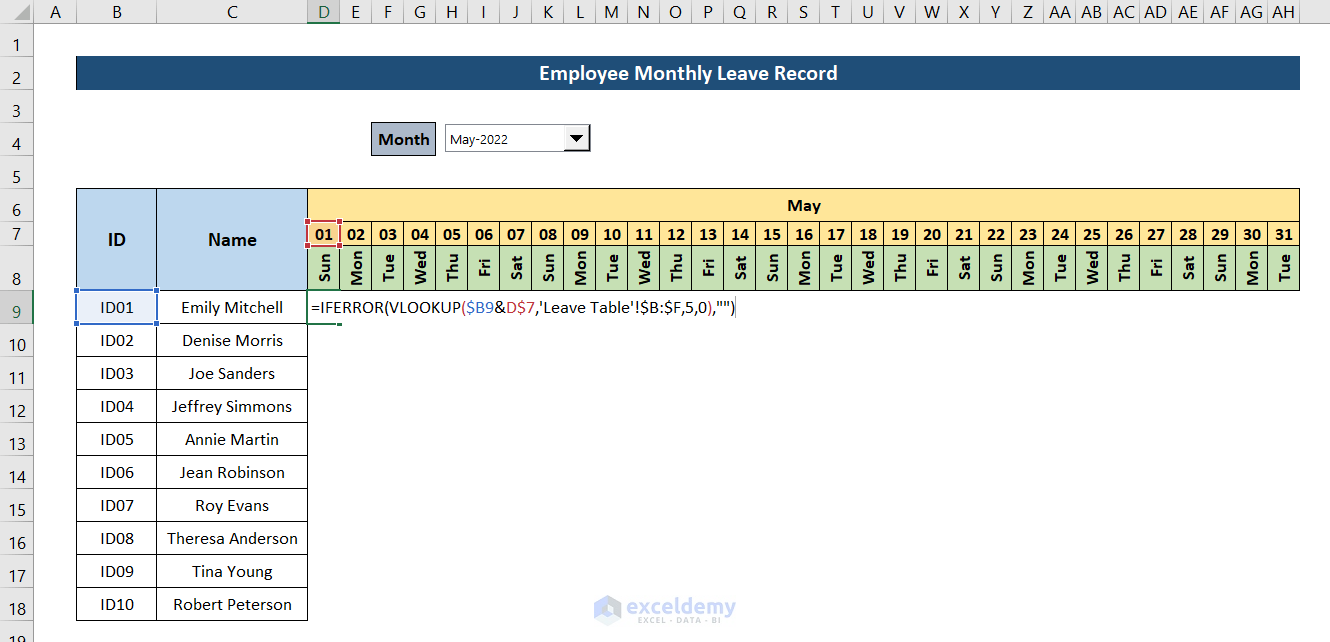
Task: Select column A header
Action: click(55, 12)
